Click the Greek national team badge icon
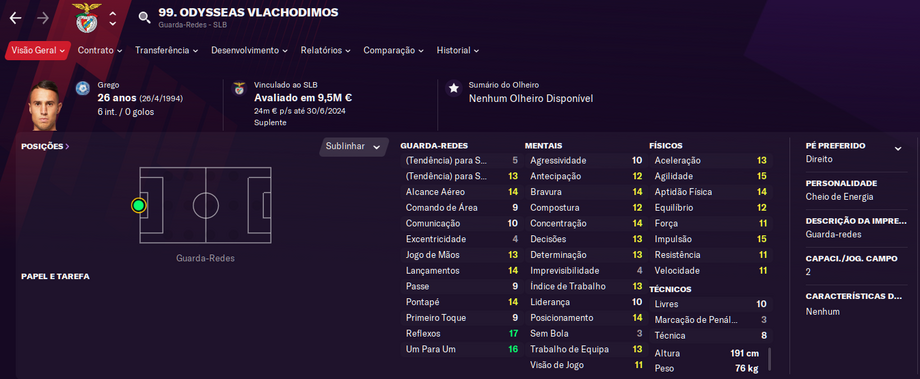 (x=83, y=88)
